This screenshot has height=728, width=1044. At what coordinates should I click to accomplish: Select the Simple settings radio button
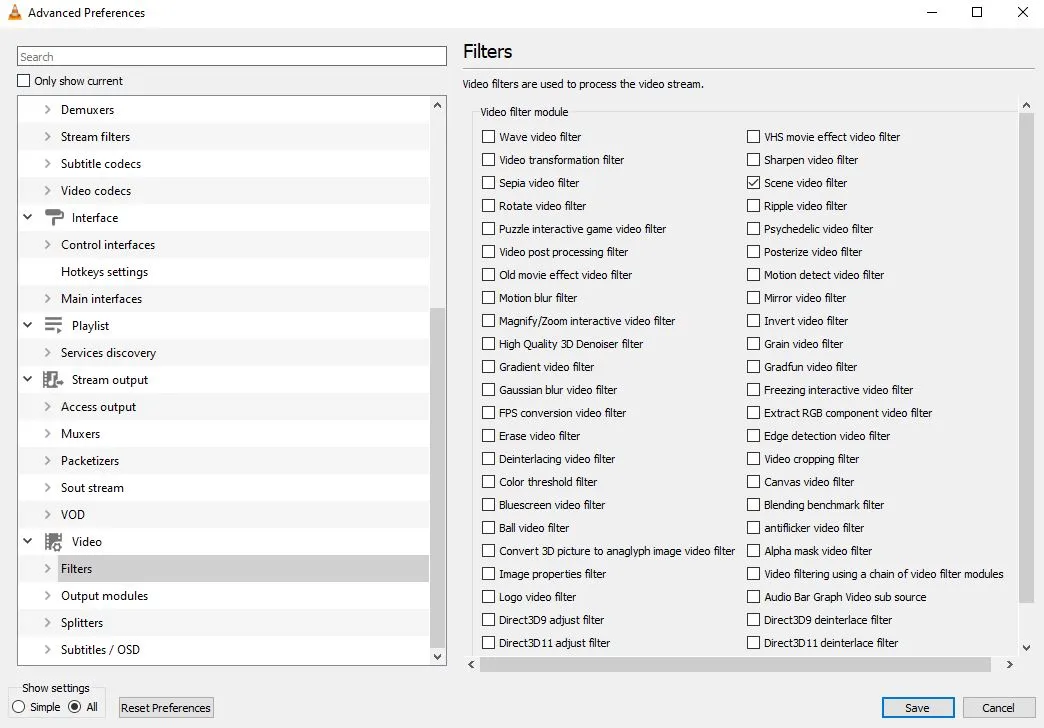click(x=19, y=707)
